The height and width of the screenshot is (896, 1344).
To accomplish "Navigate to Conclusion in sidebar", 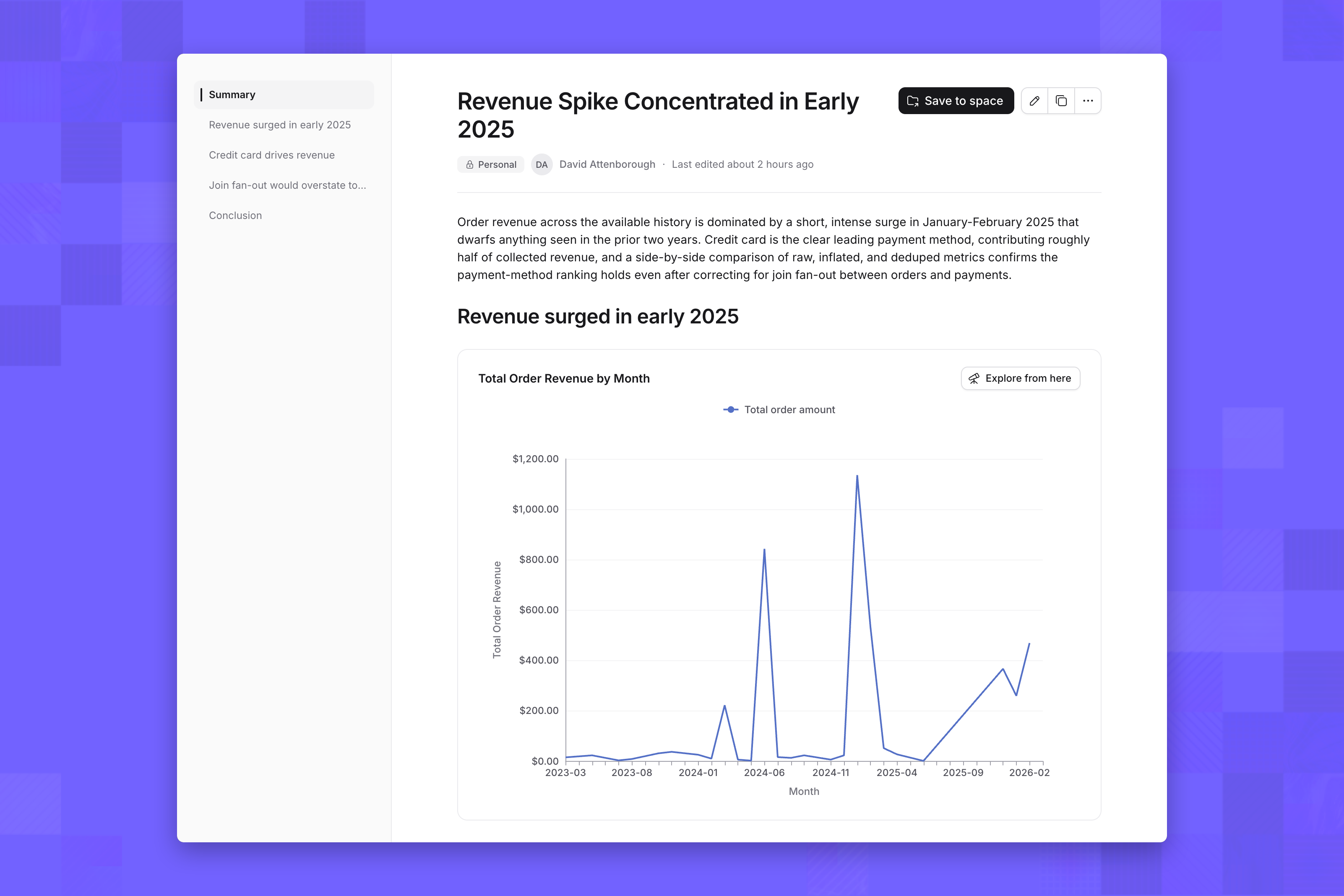I will coord(235,216).
